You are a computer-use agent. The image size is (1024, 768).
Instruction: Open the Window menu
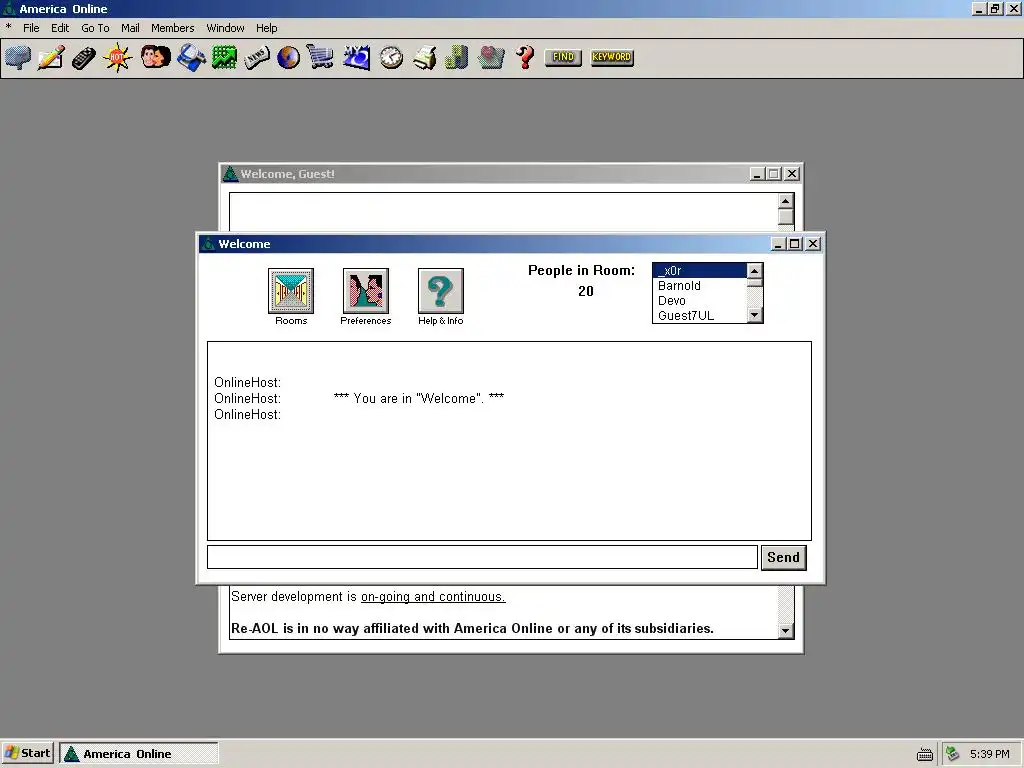coord(225,28)
